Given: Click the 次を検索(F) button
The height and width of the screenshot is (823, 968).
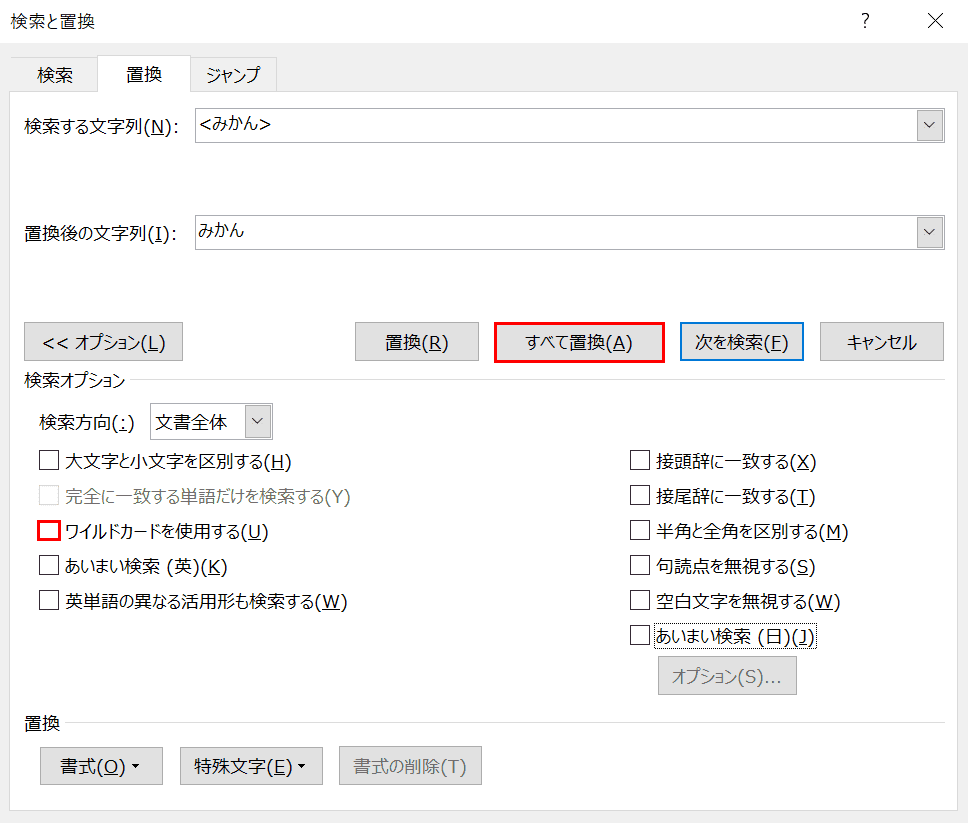Looking at the screenshot, I should 741,341.
